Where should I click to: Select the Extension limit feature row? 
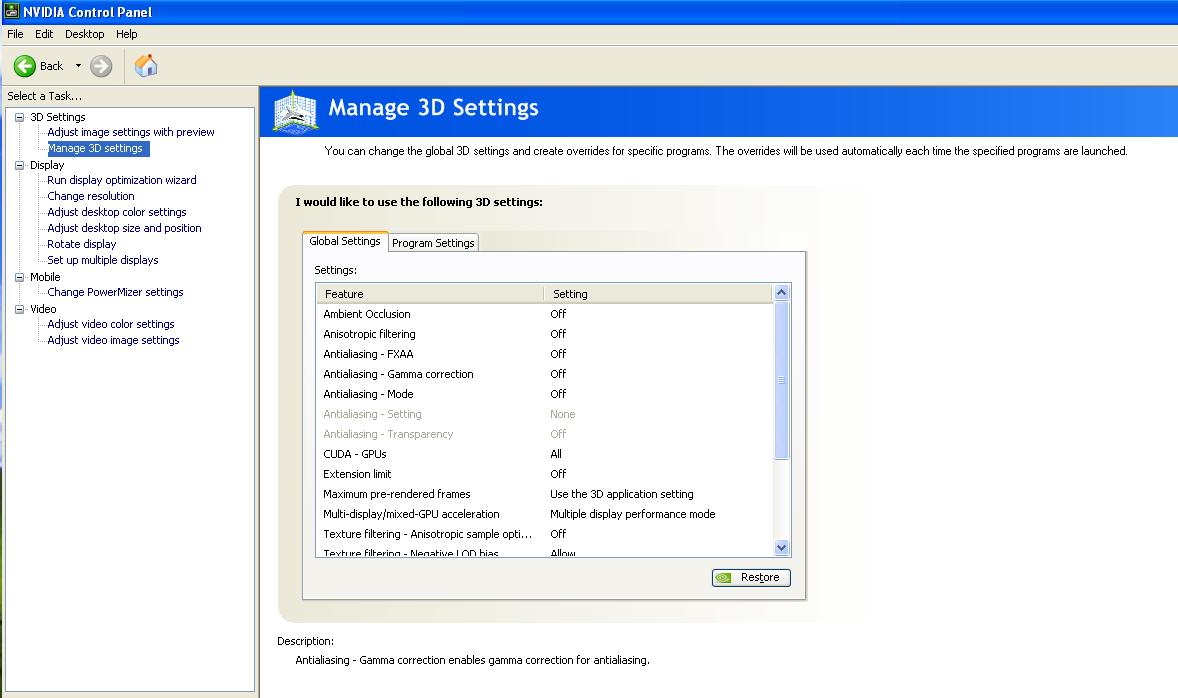point(545,474)
